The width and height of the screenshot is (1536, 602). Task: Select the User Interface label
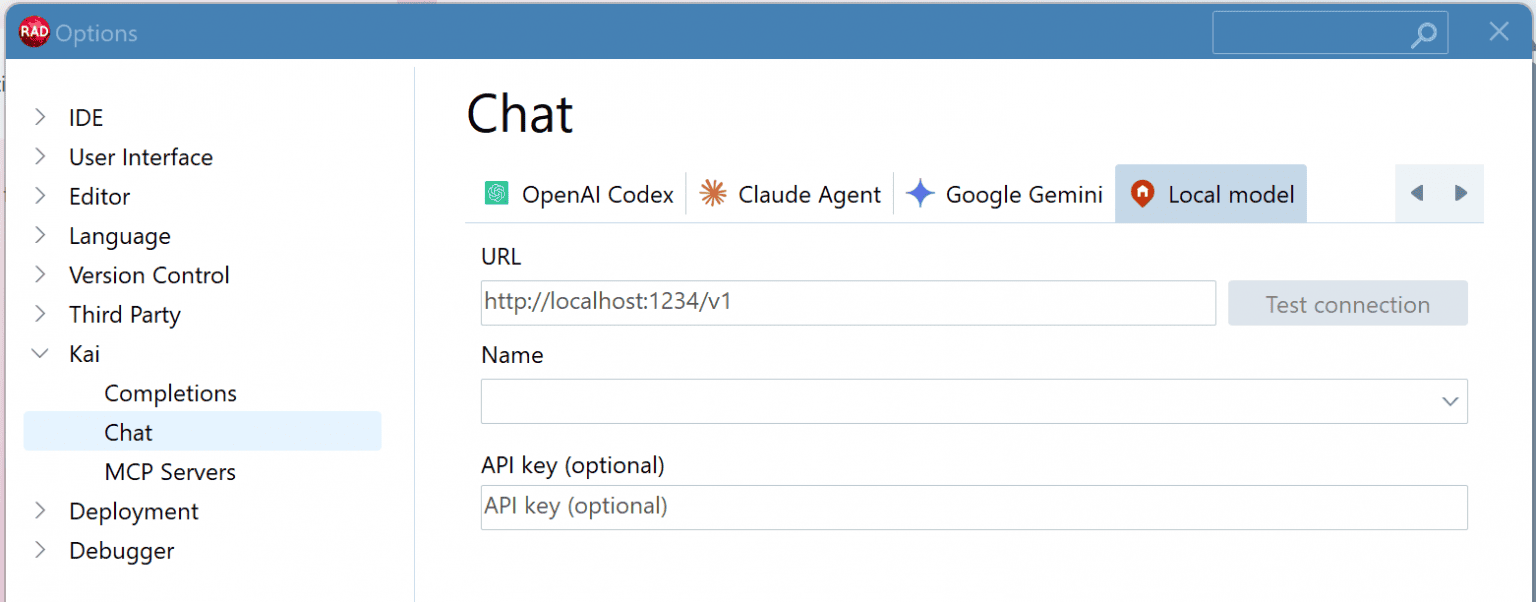tap(141, 157)
